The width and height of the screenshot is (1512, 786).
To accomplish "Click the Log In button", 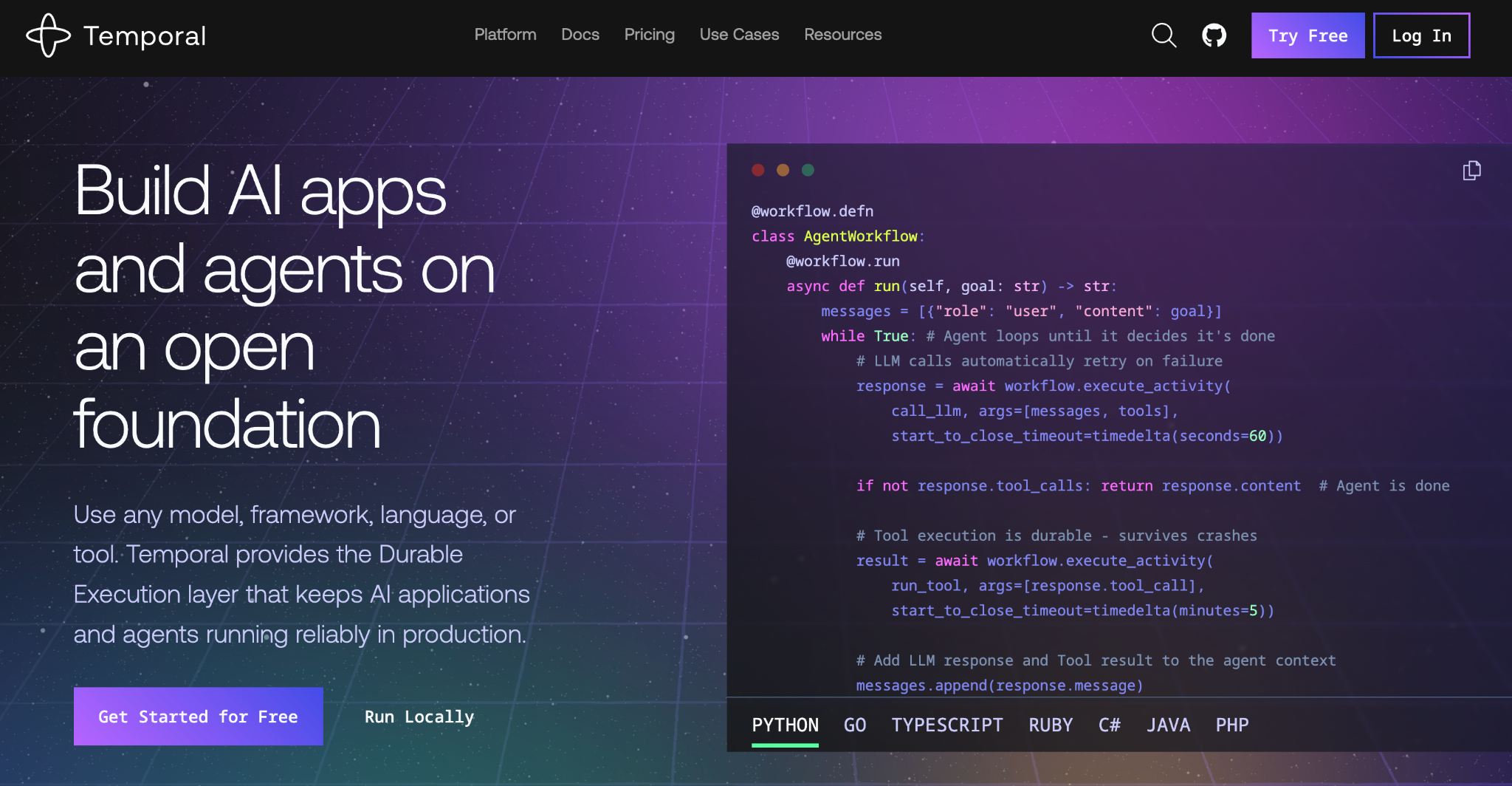I will coord(1421,35).
